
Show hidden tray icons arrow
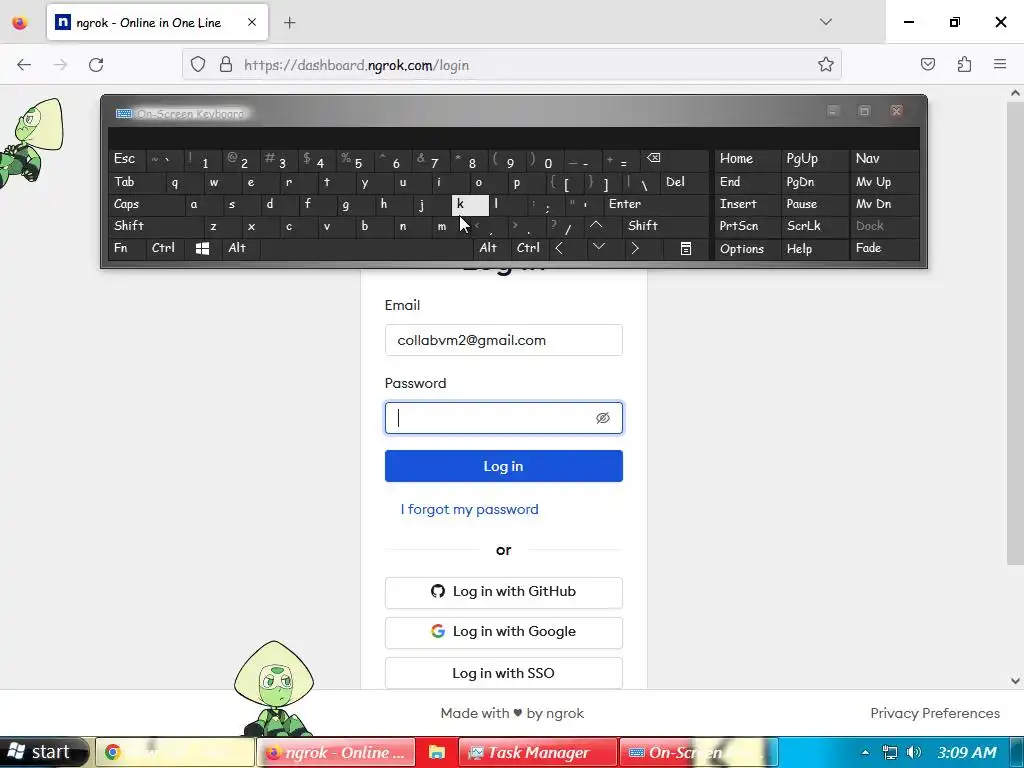[x=865, y=753]
